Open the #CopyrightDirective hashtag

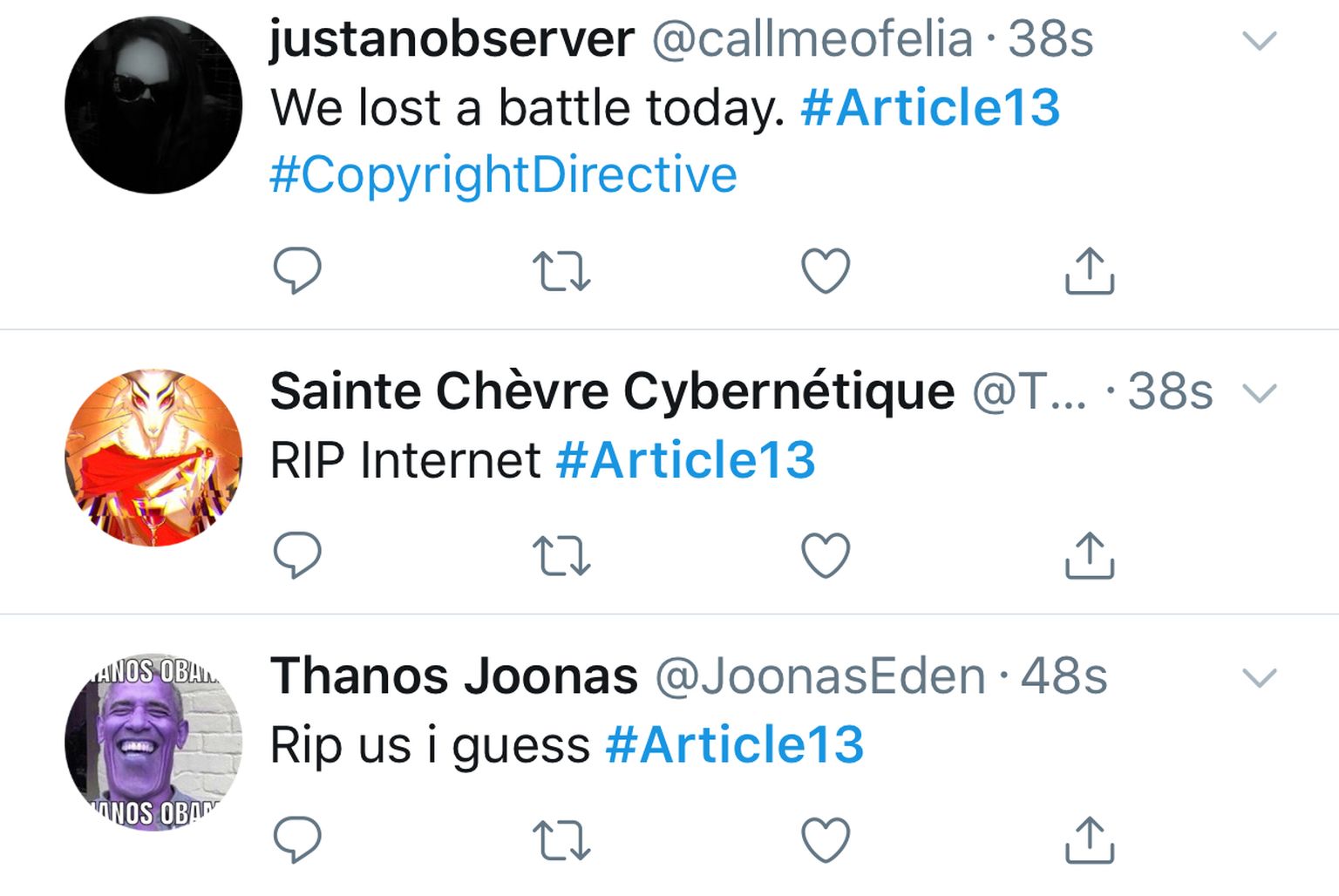(x=504, y=175)
